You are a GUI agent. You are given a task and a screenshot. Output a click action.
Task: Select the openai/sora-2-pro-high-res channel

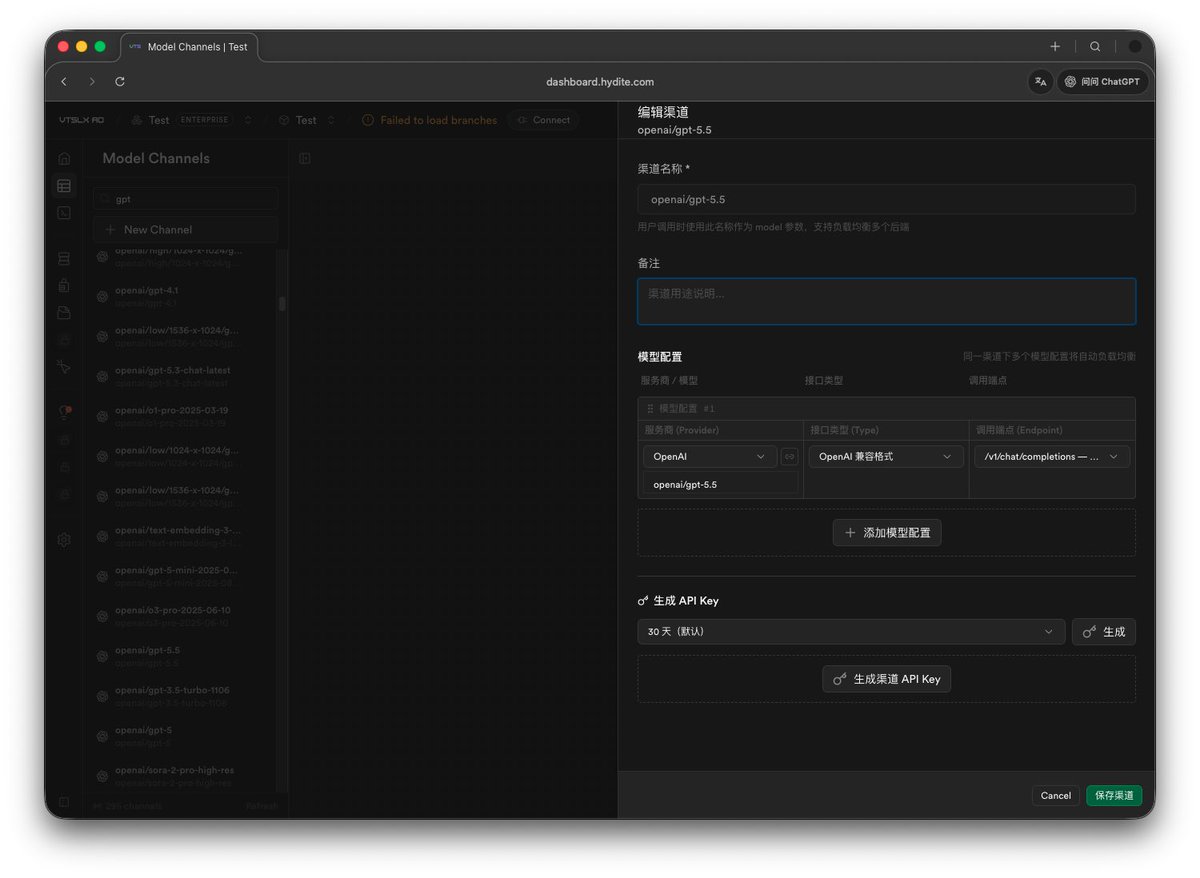click(x=185, y=777)
